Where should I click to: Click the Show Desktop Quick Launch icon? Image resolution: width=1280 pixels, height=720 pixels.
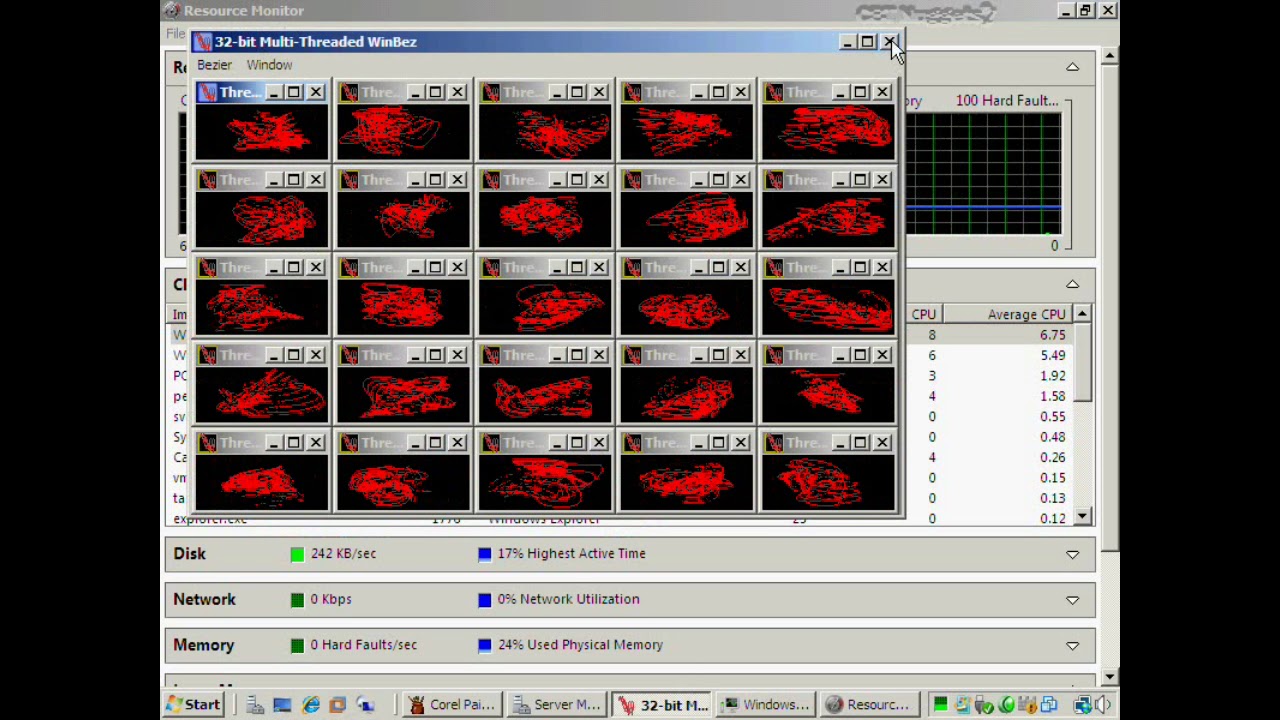coord(282,705)
